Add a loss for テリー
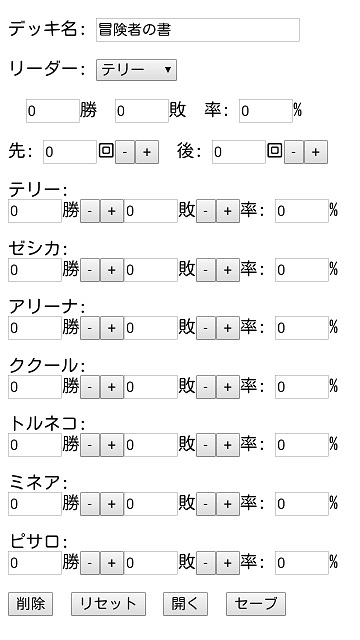The image size is (360, 640). click(228, 211)
